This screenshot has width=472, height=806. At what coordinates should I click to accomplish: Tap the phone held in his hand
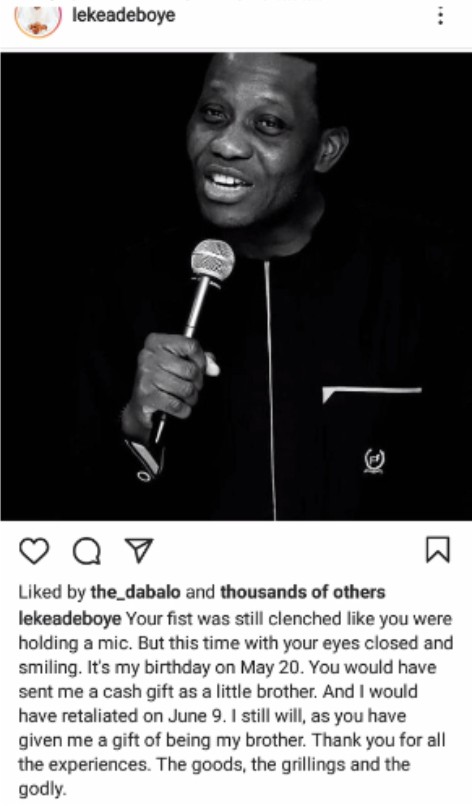[146, 457]
